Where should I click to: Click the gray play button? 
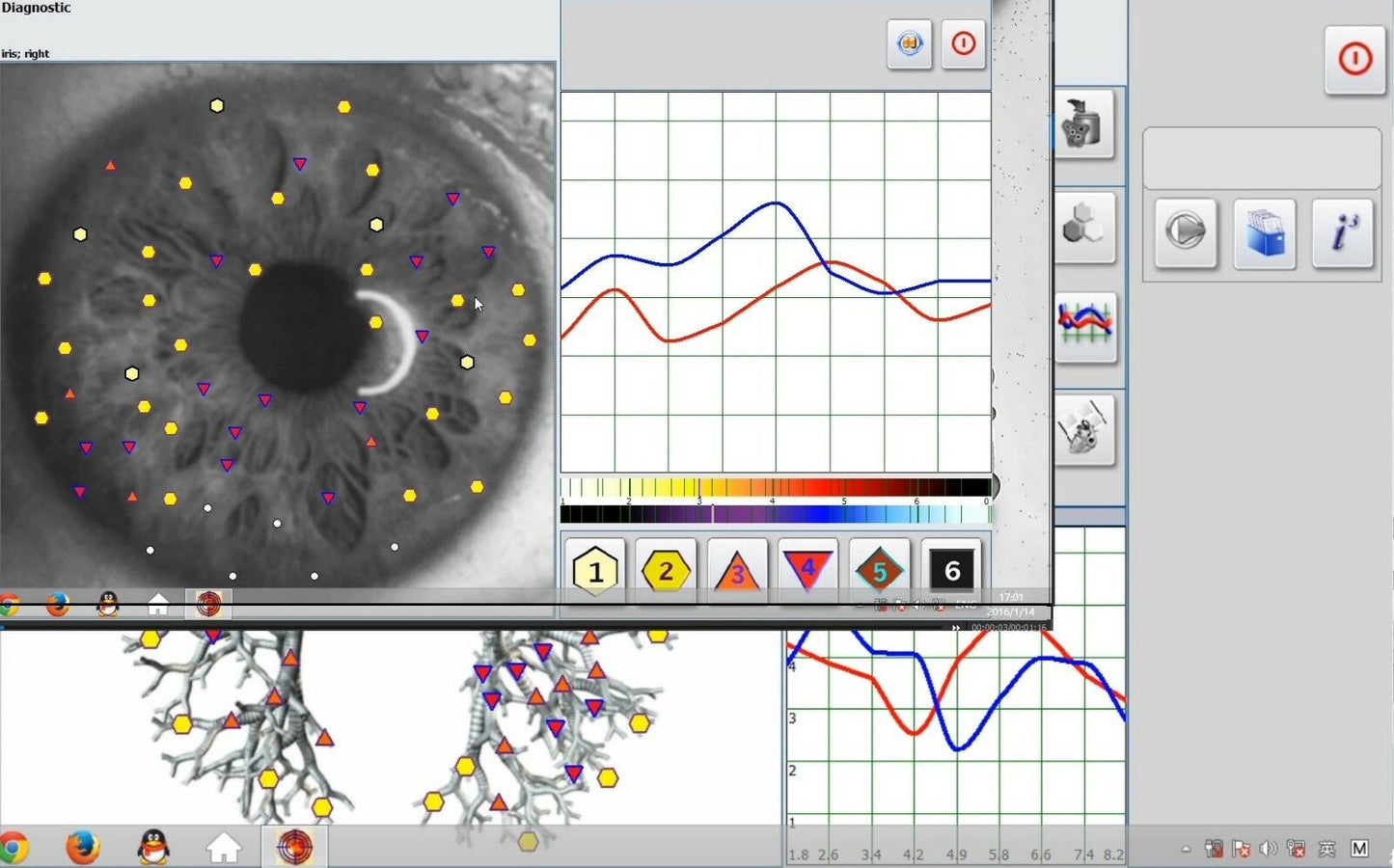pyautogui.click(x=1185, y=232)
